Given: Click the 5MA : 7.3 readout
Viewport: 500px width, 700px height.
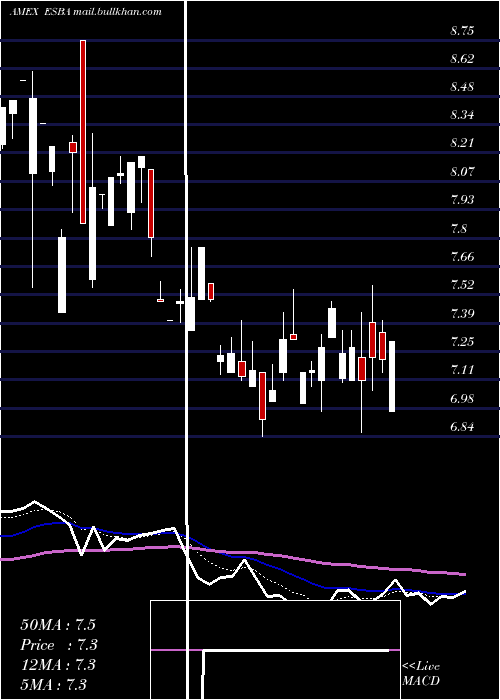Looking at the screenshot, I should pos(54,685).
